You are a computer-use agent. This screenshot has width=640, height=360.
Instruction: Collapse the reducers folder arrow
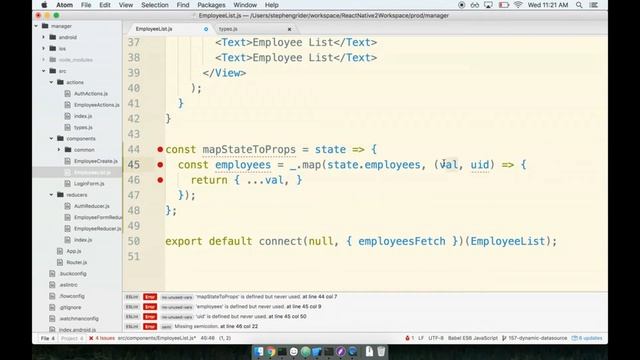tap(51, 195)
